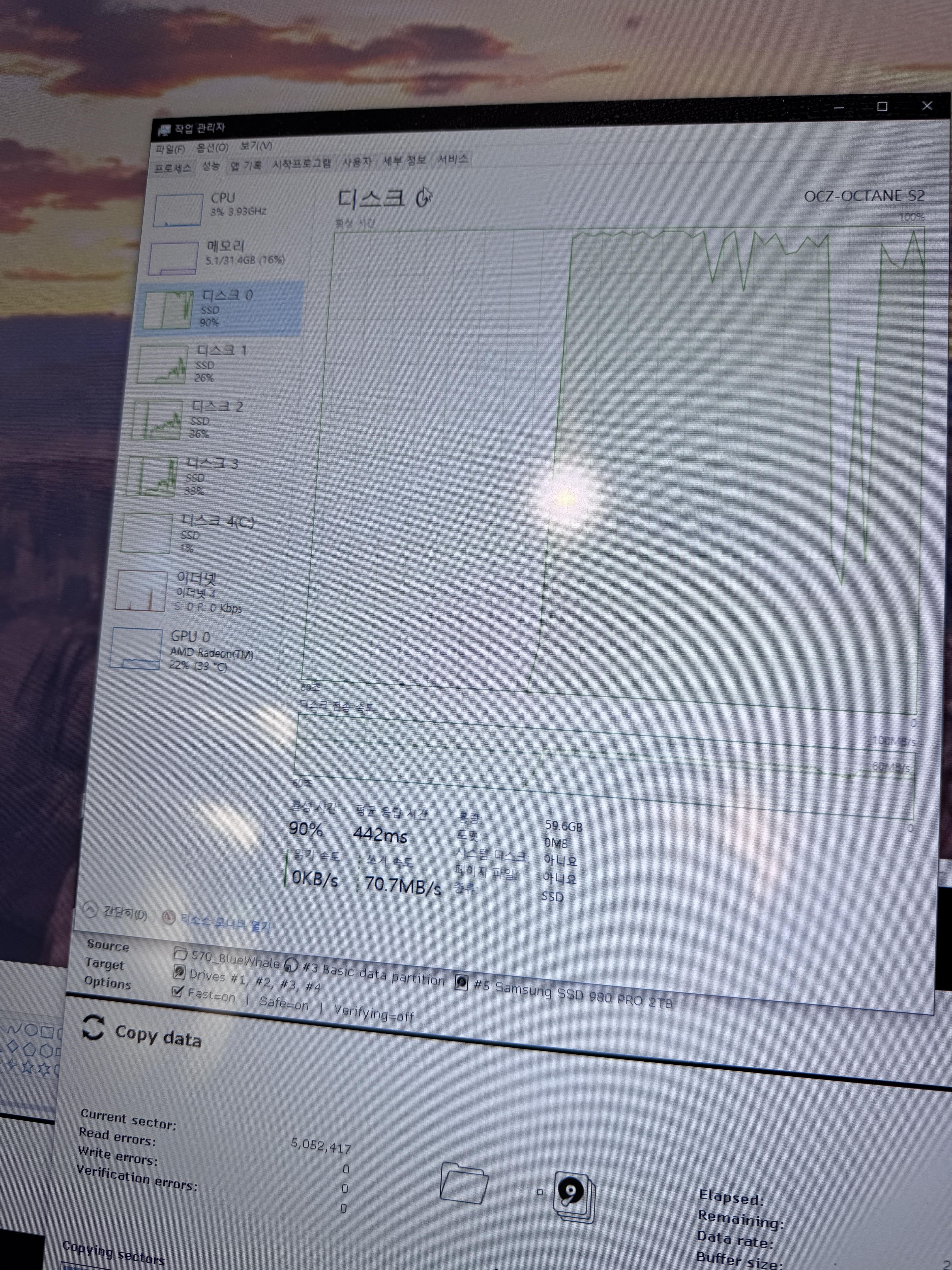Click the 570_BlueWhale source folder icon
Image resolution: width=952 pixels, height=1270 pixels.
[180, 954]
